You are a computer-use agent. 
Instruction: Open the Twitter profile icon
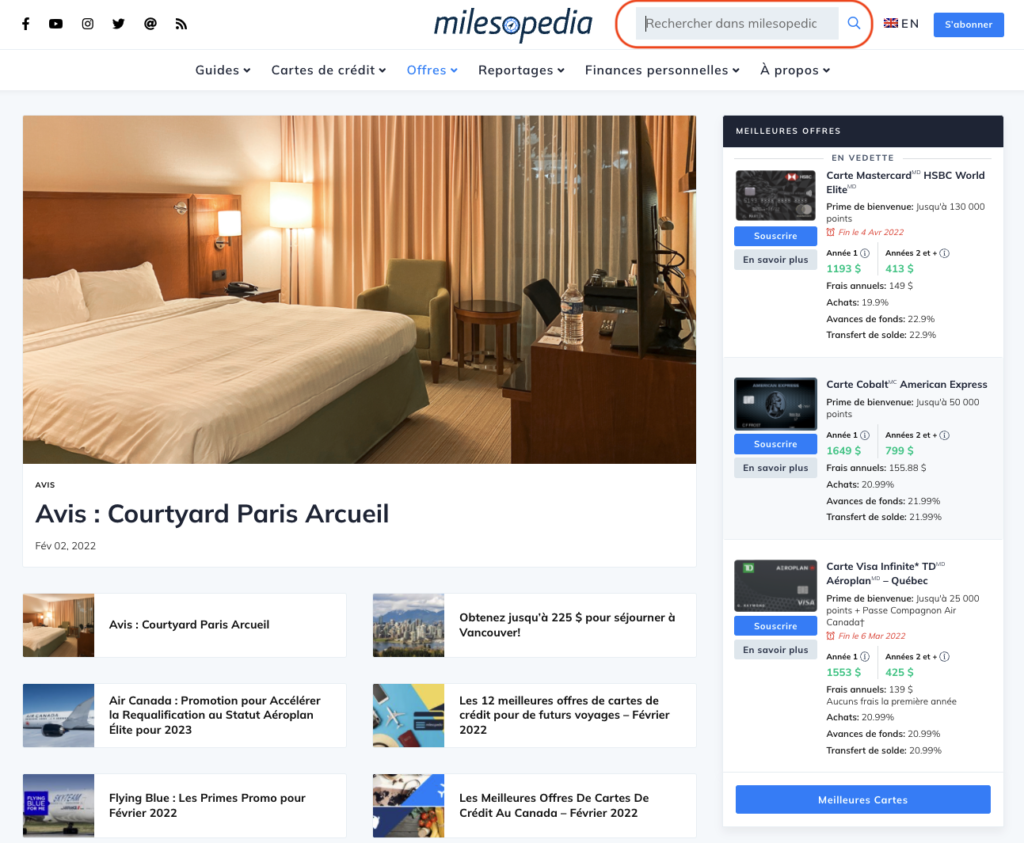pyautogui.click(x=118, y=23)
